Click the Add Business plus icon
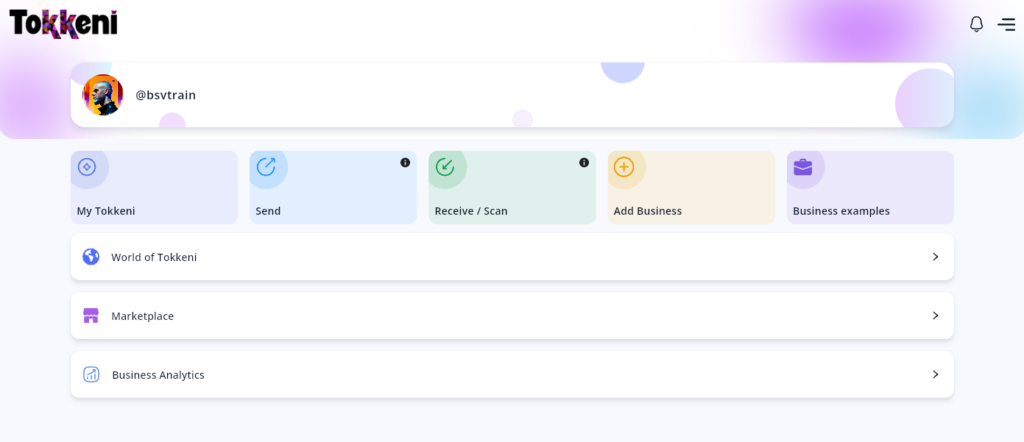This screenshot has height=442, width=1024. (x=624, y=167)
